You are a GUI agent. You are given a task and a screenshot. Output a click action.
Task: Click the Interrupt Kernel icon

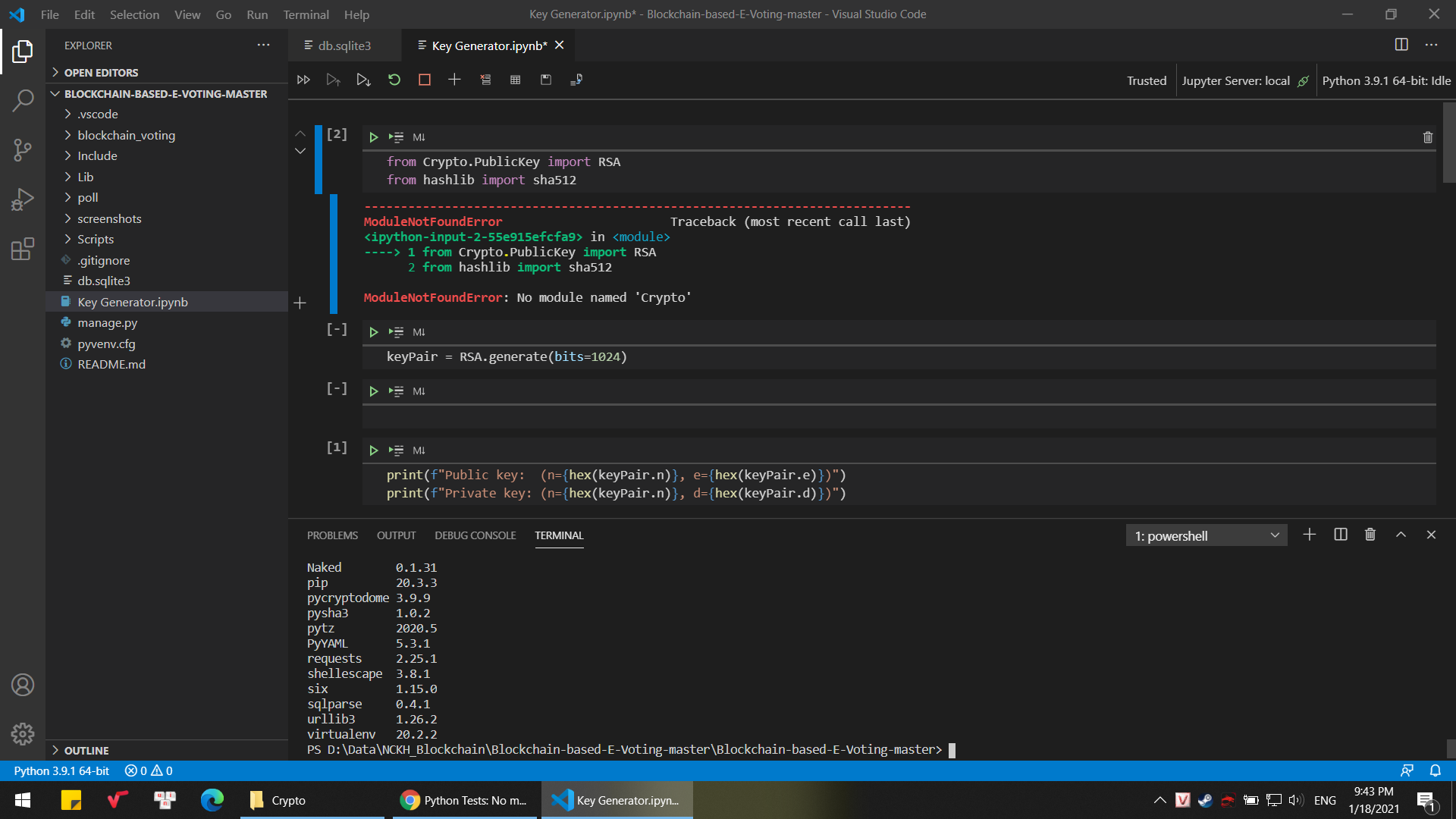coord(424,79)
